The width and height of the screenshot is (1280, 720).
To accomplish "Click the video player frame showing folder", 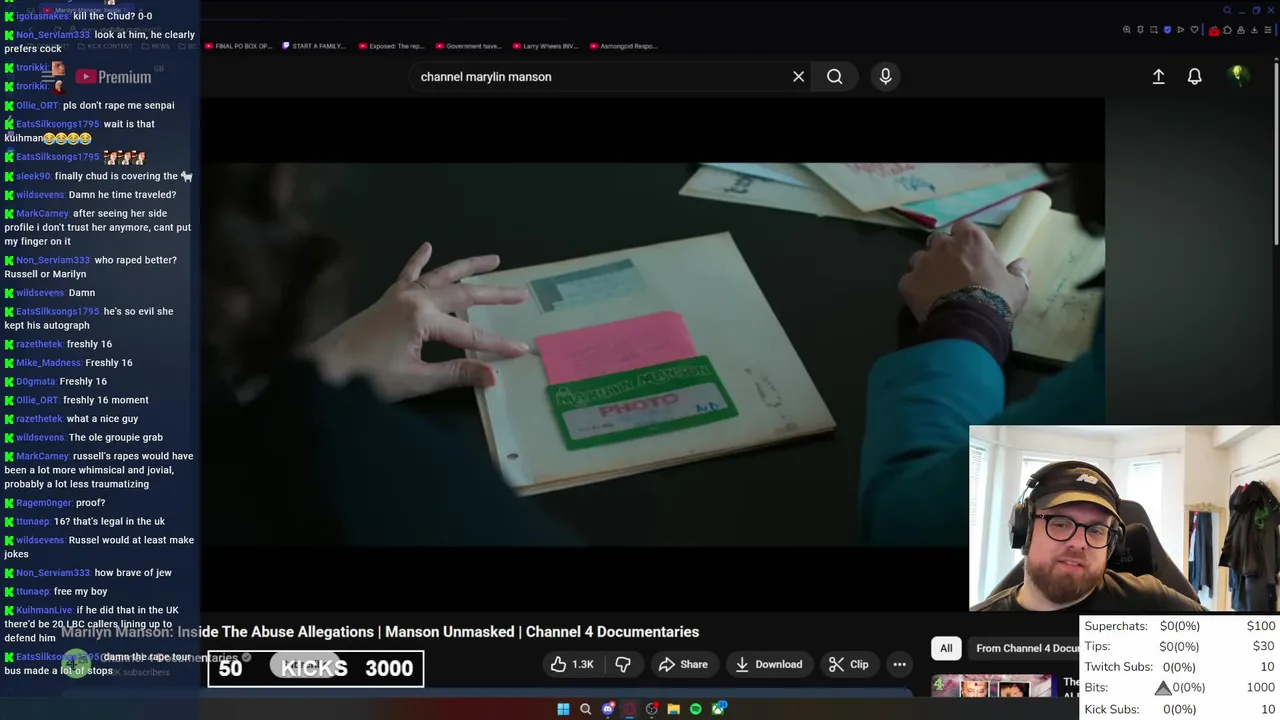I will click(655, 355).
